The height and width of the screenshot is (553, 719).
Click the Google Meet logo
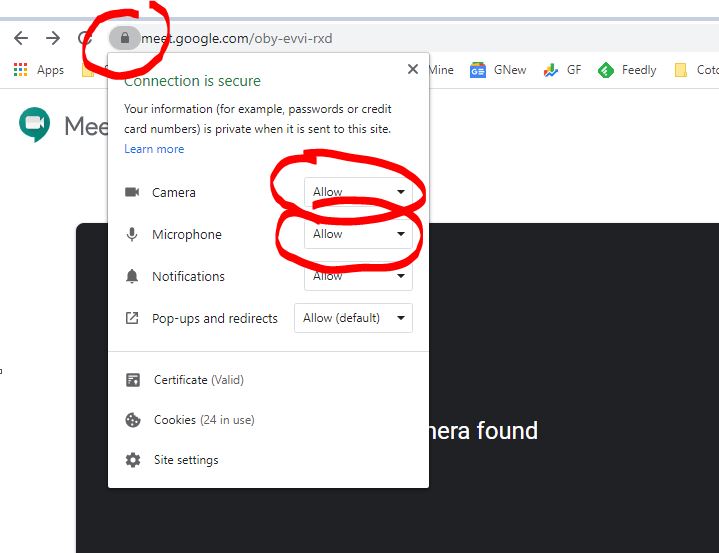[34, 125]
